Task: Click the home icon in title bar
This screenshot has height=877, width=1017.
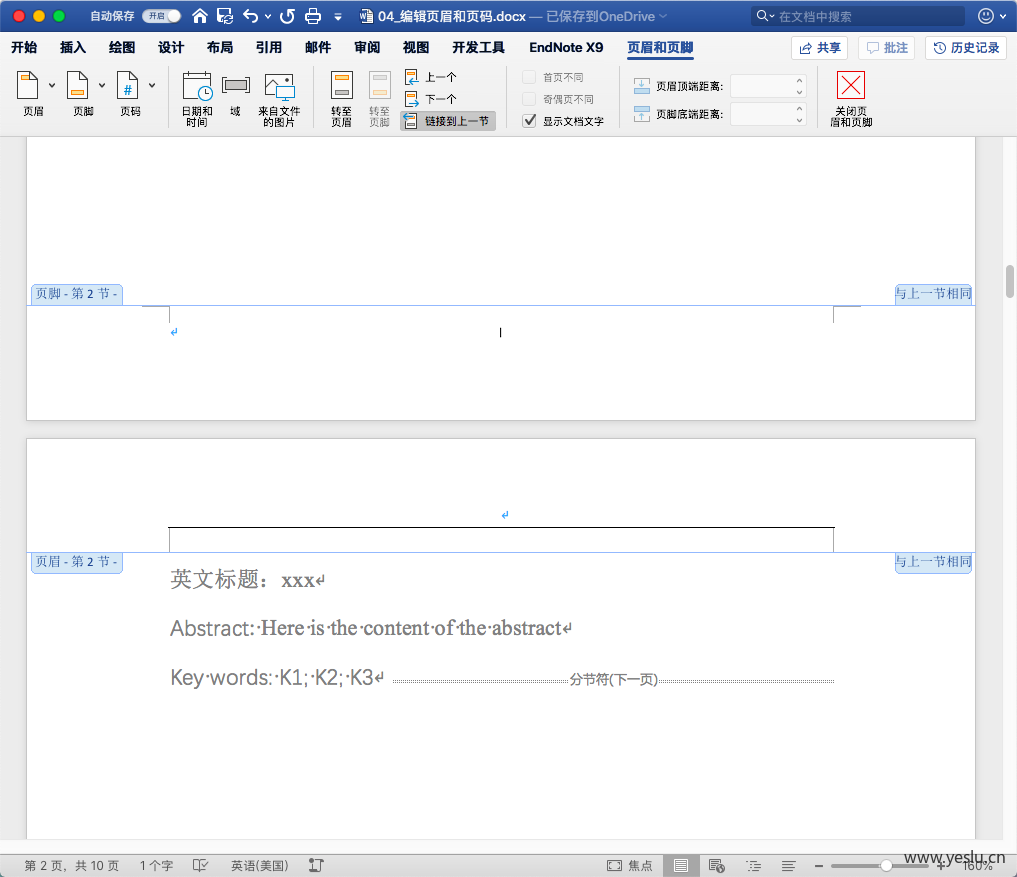Action: pos(200,16)
